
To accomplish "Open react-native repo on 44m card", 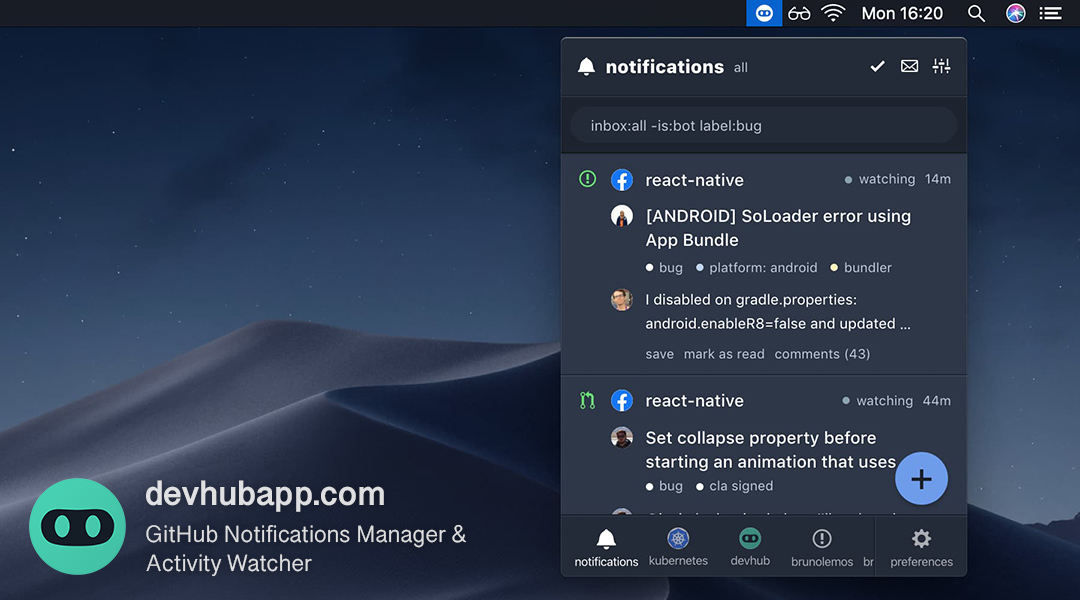I will (694, 400).
